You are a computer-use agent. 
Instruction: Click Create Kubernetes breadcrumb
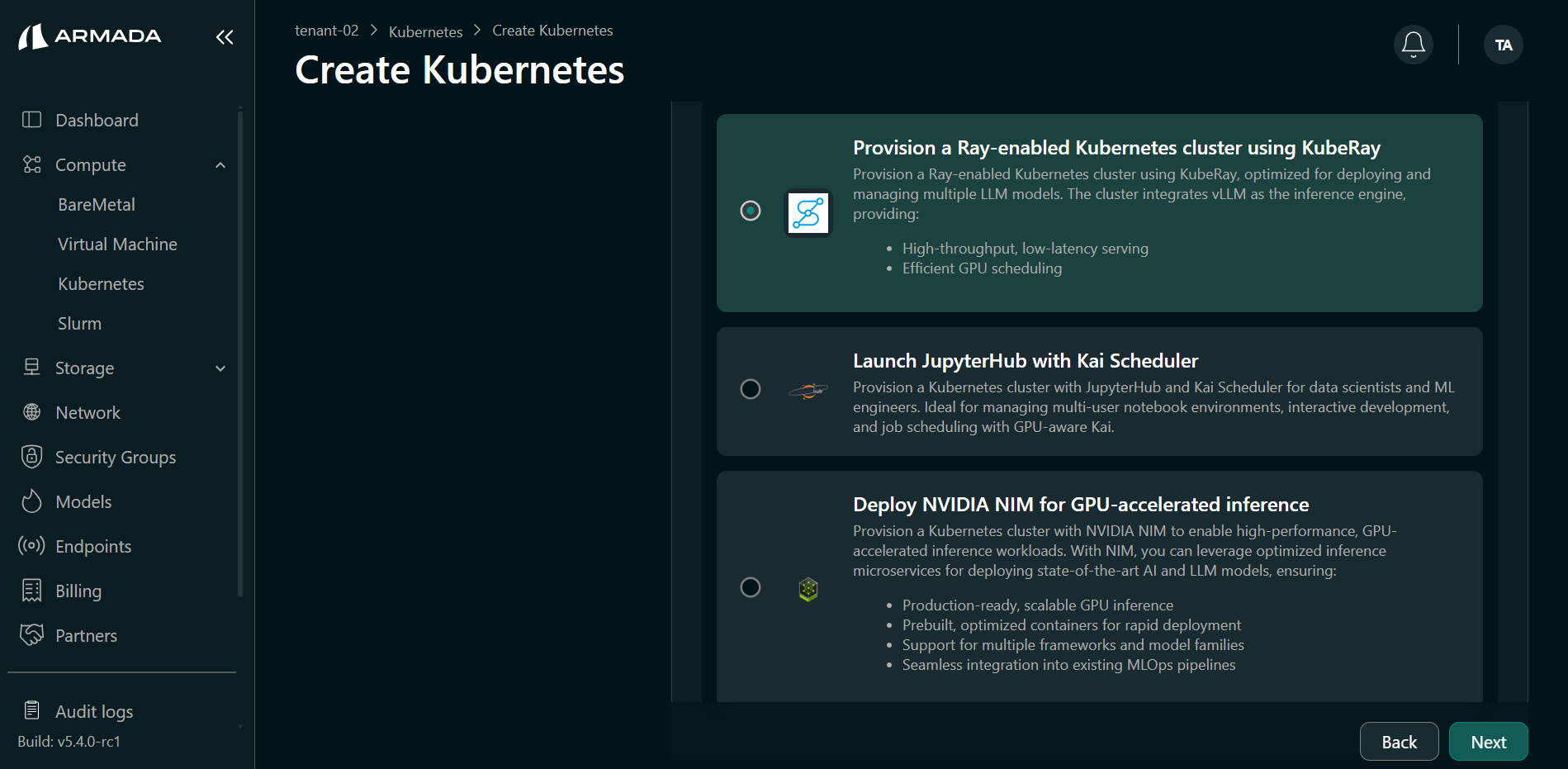pos(552,31)
